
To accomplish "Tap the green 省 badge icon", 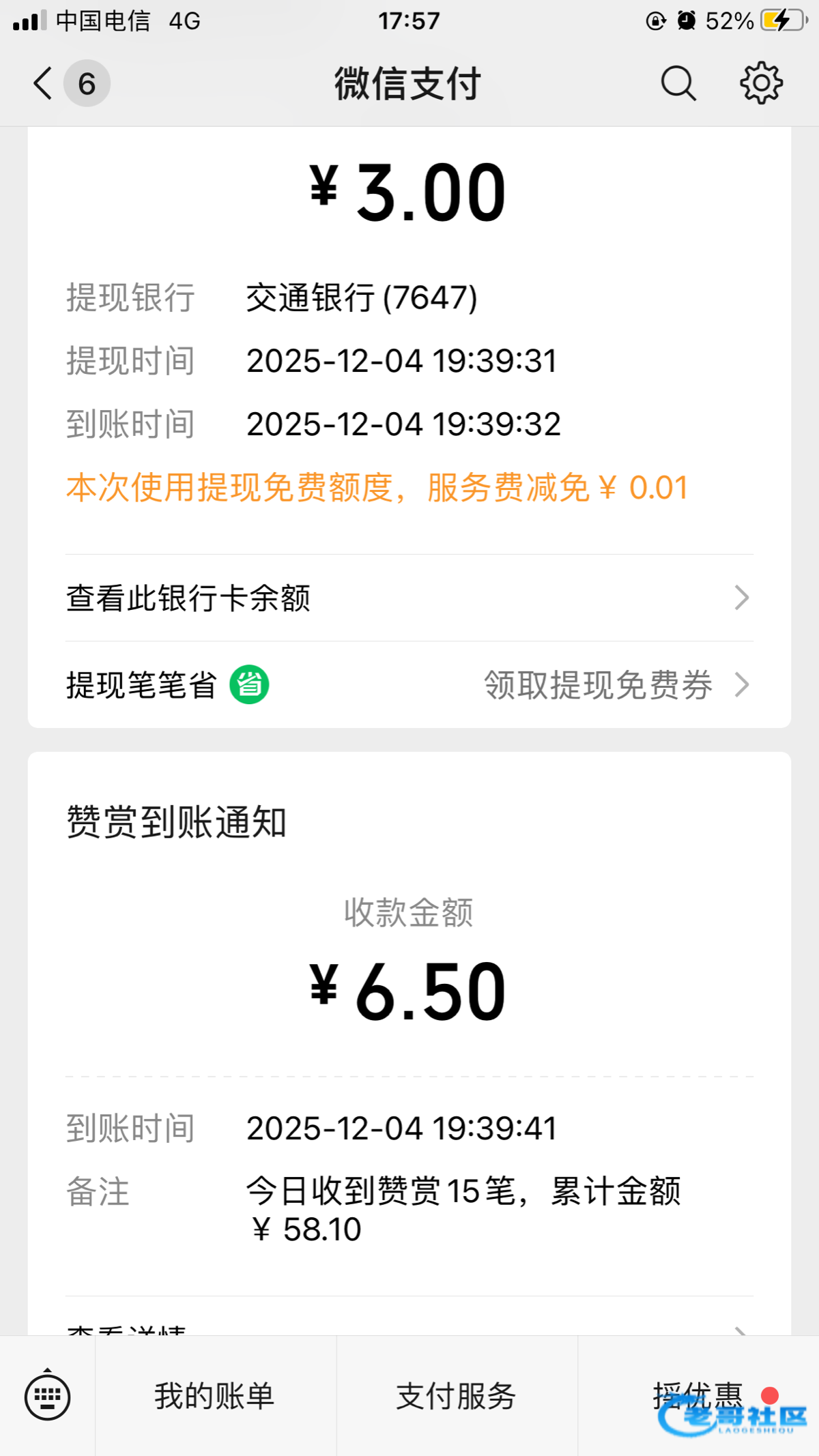I will [249, 684].
